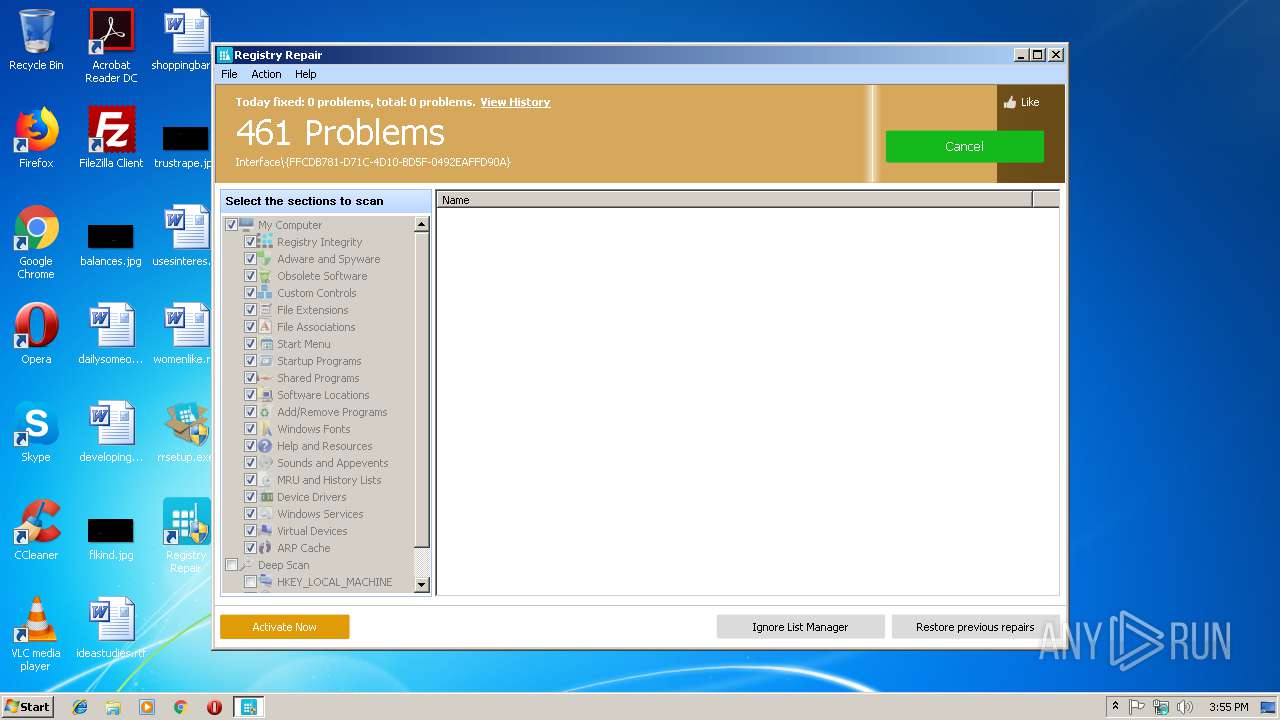Click the File Associations section icon

coord(266,327)
